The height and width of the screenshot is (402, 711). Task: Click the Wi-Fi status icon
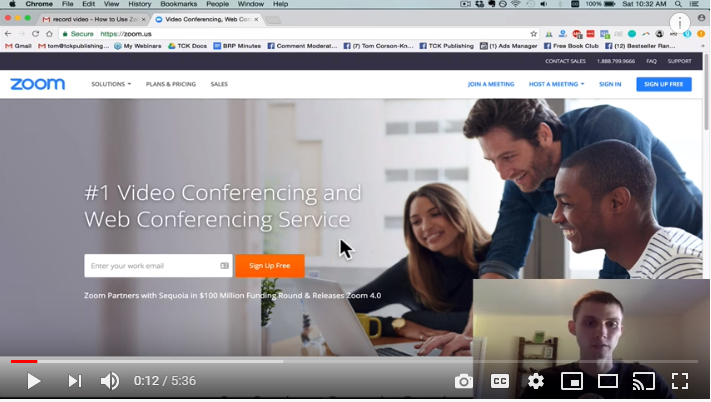tap(516, 4)
